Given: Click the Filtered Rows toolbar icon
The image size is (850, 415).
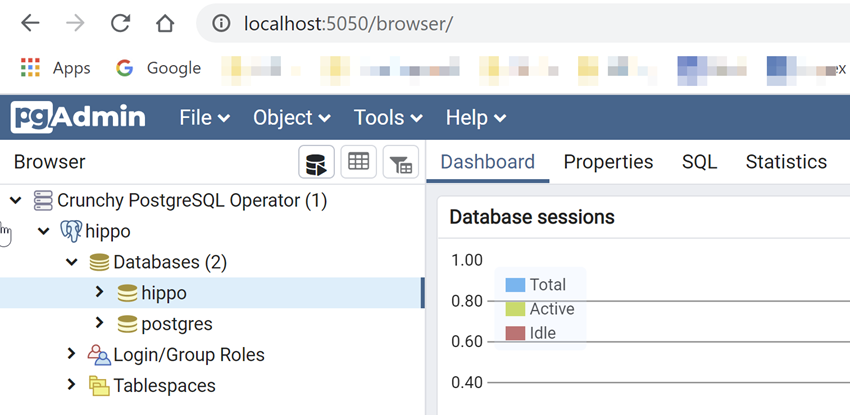Looking at the screenshot, I should point(401,162).
